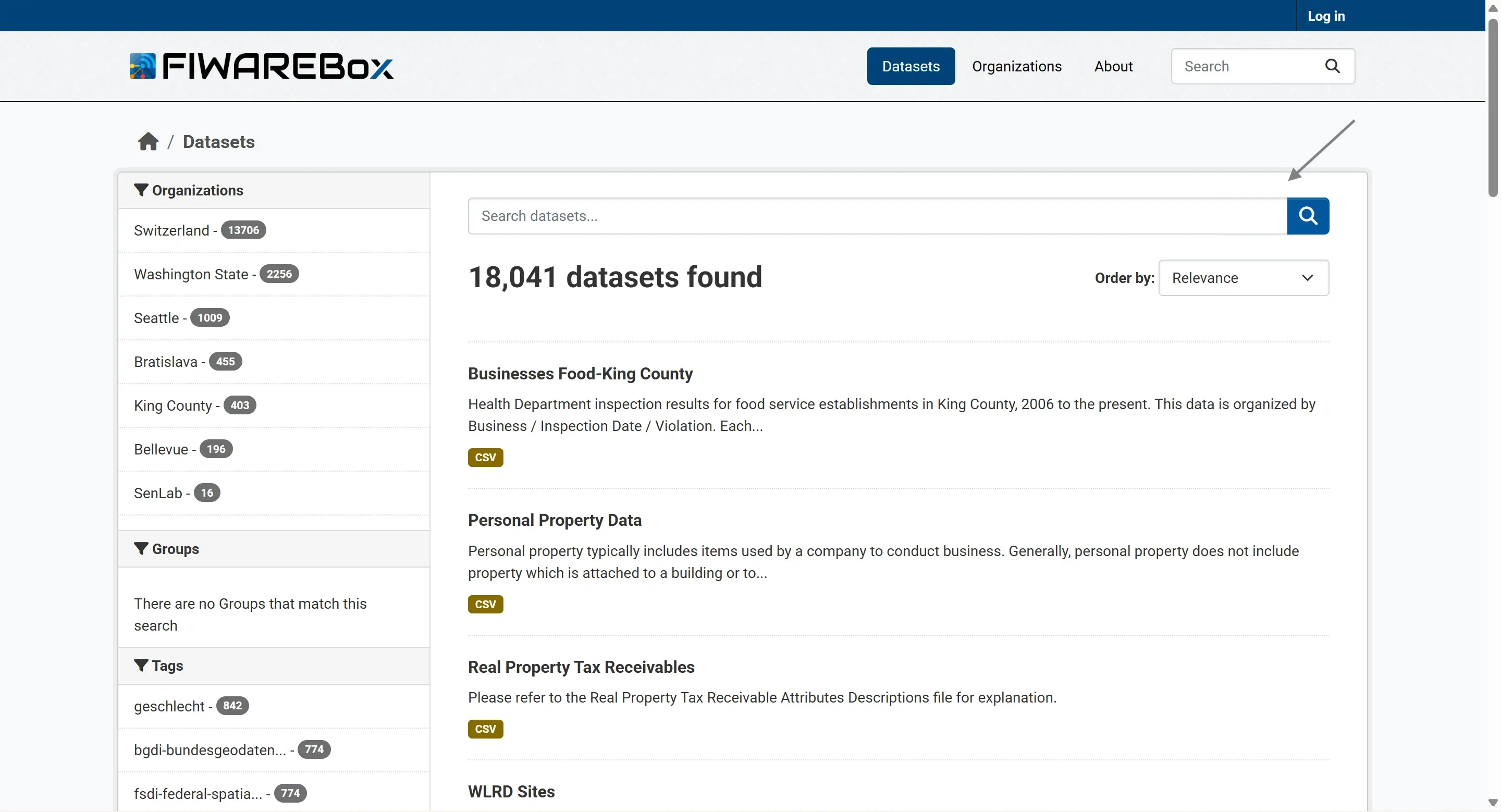Open Real Property Tax Receivables dataset
1501x812 pixels.
[x=581, y=667]
